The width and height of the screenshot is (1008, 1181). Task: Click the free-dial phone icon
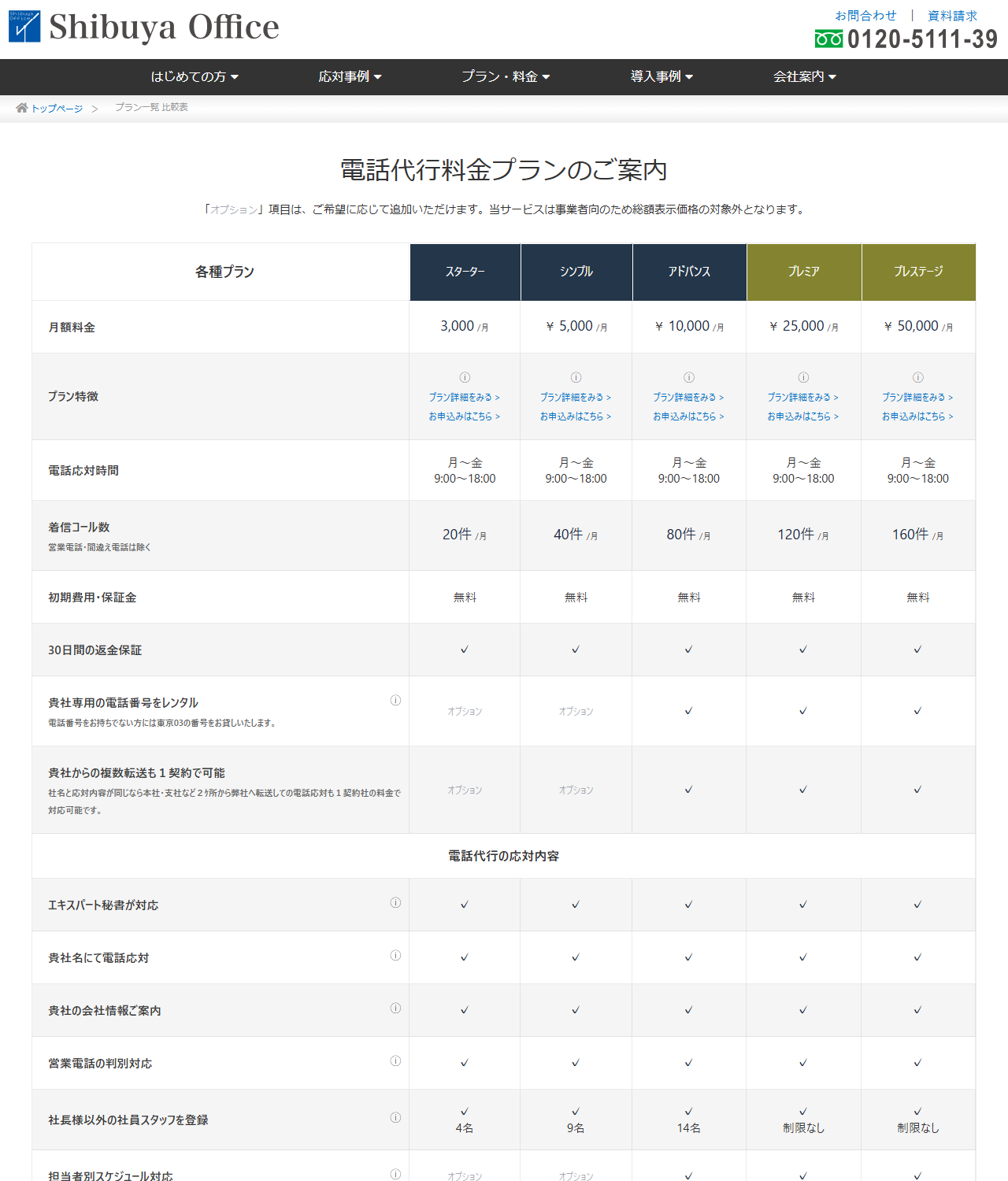pyautogui.click(x=828, y=39)
